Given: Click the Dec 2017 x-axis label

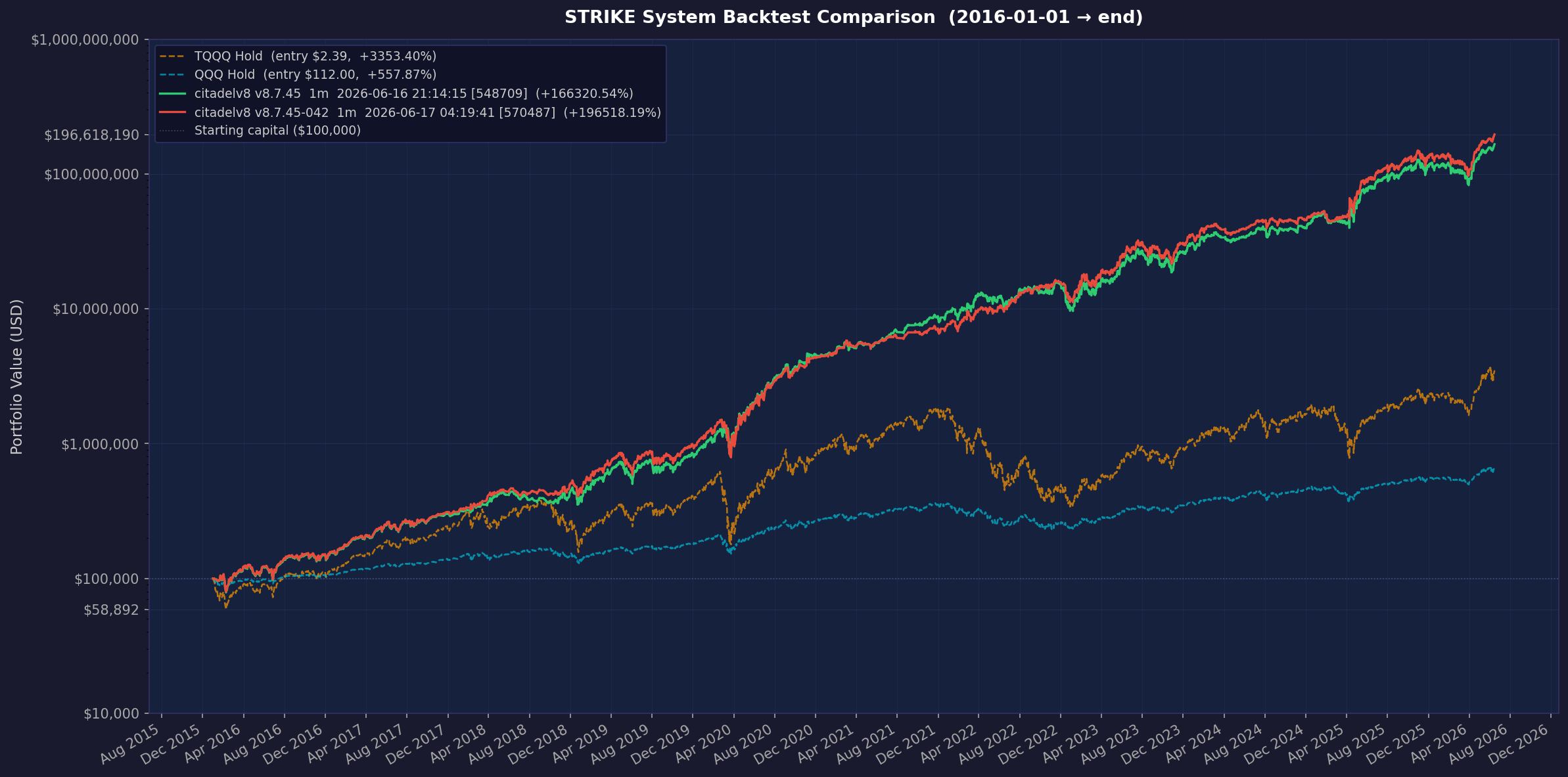Looking at the screenshot, I should pos(417,744).
